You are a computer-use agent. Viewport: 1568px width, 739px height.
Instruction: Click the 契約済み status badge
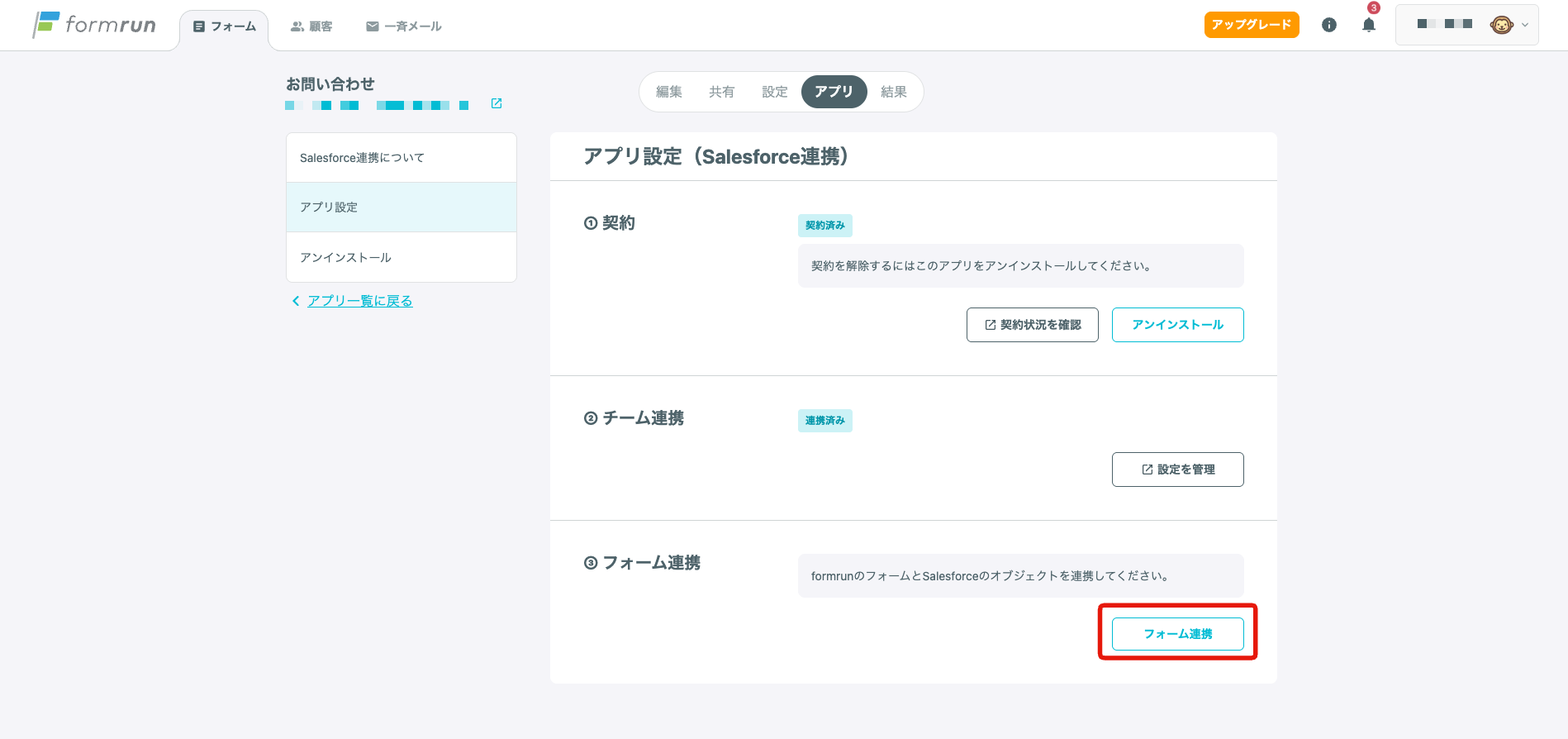coord(825,226)
